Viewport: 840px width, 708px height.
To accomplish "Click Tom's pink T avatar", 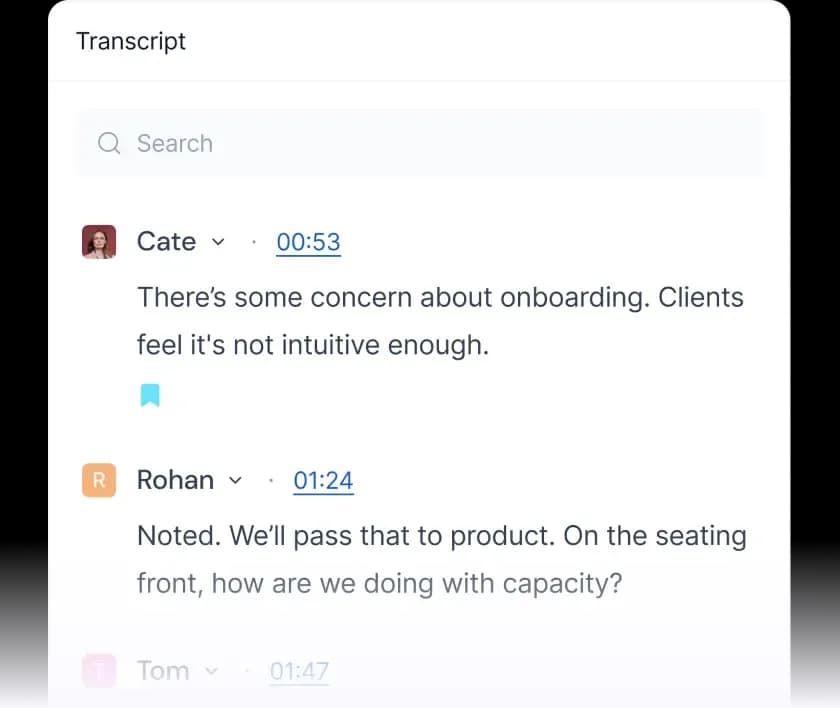I will 99,671.
